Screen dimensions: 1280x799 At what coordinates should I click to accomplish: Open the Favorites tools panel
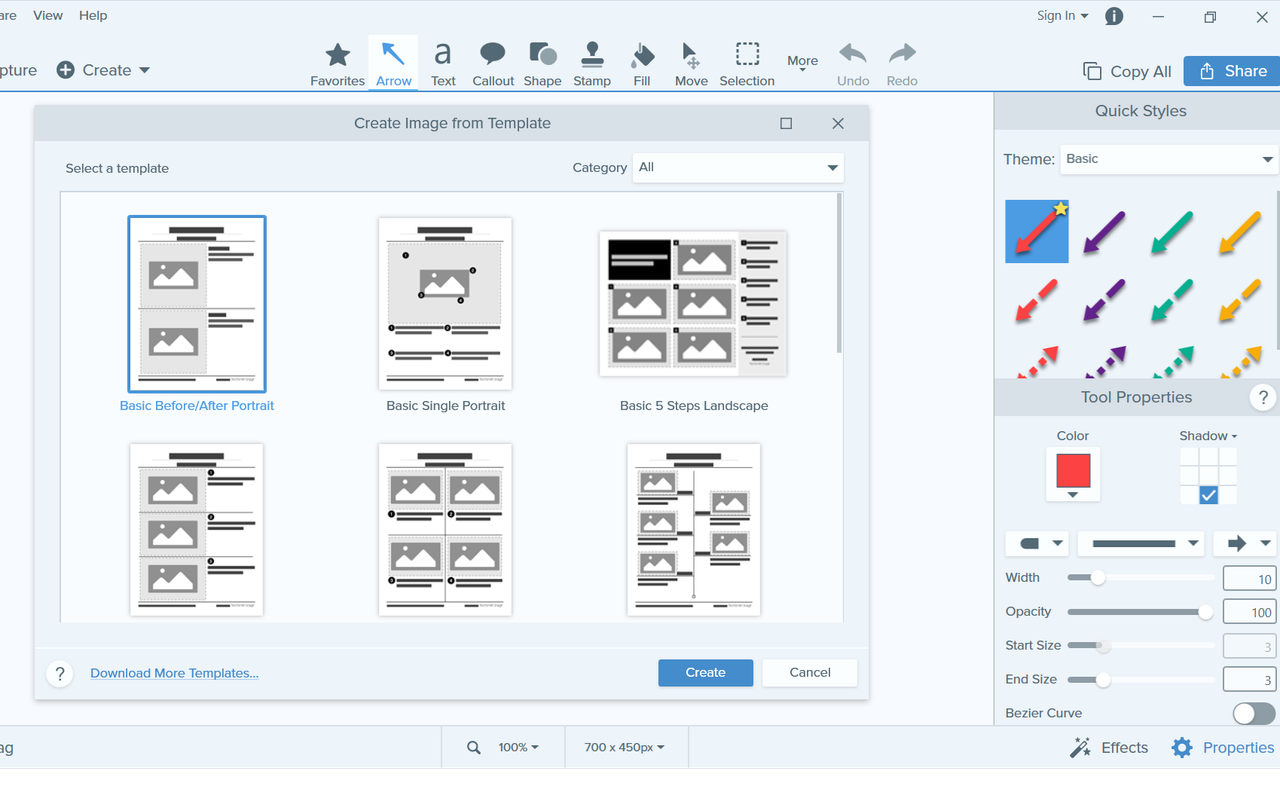[337, 62]
